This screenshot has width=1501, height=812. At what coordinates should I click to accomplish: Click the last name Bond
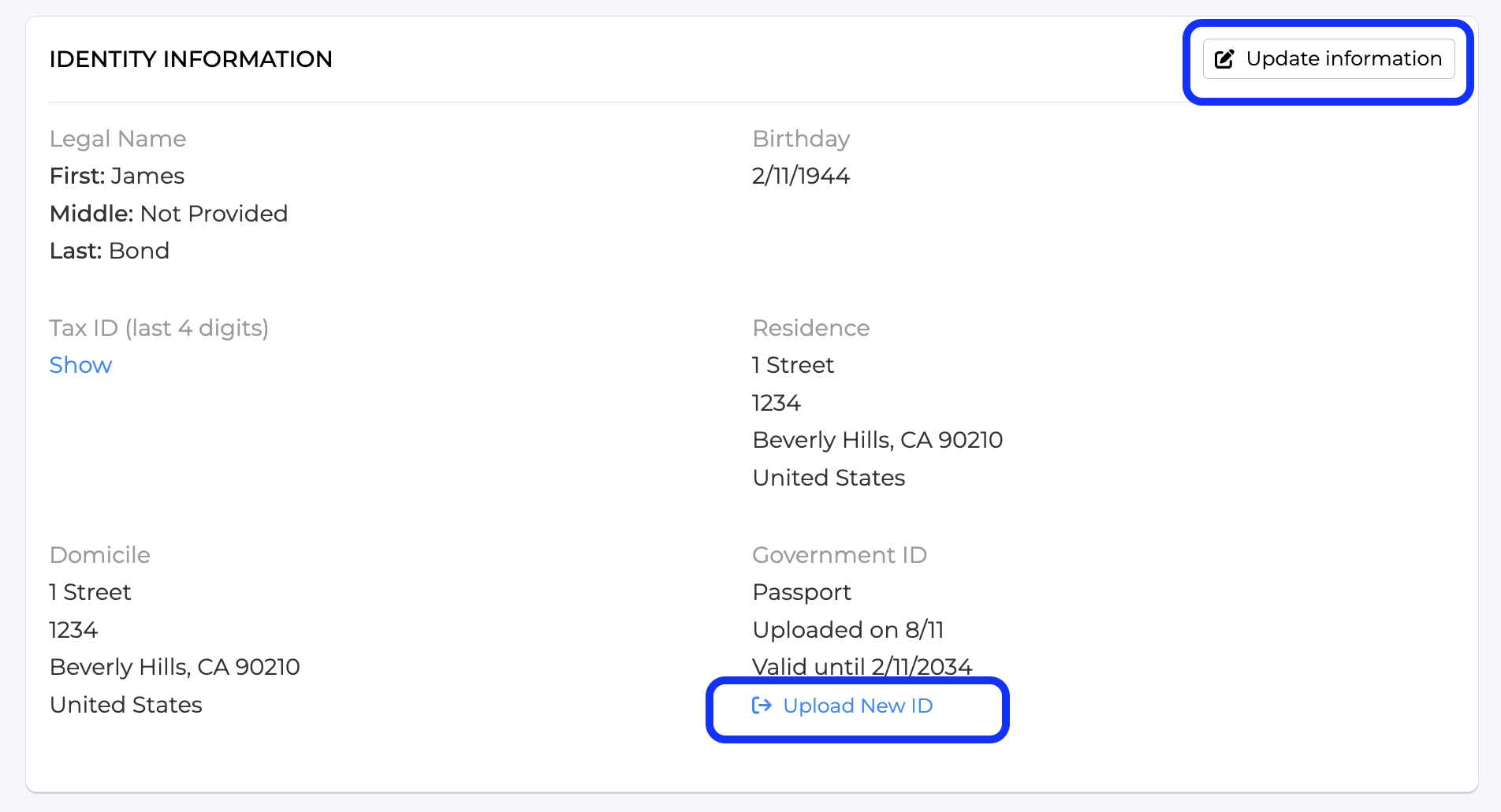coord(139,251)
